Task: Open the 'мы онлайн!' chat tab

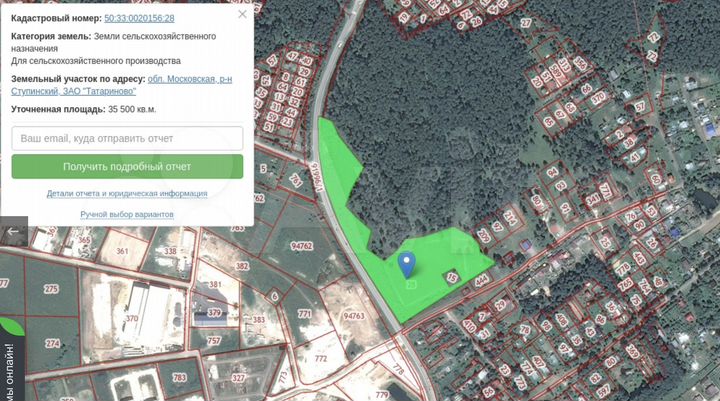Action: click(x=9, y=372)
